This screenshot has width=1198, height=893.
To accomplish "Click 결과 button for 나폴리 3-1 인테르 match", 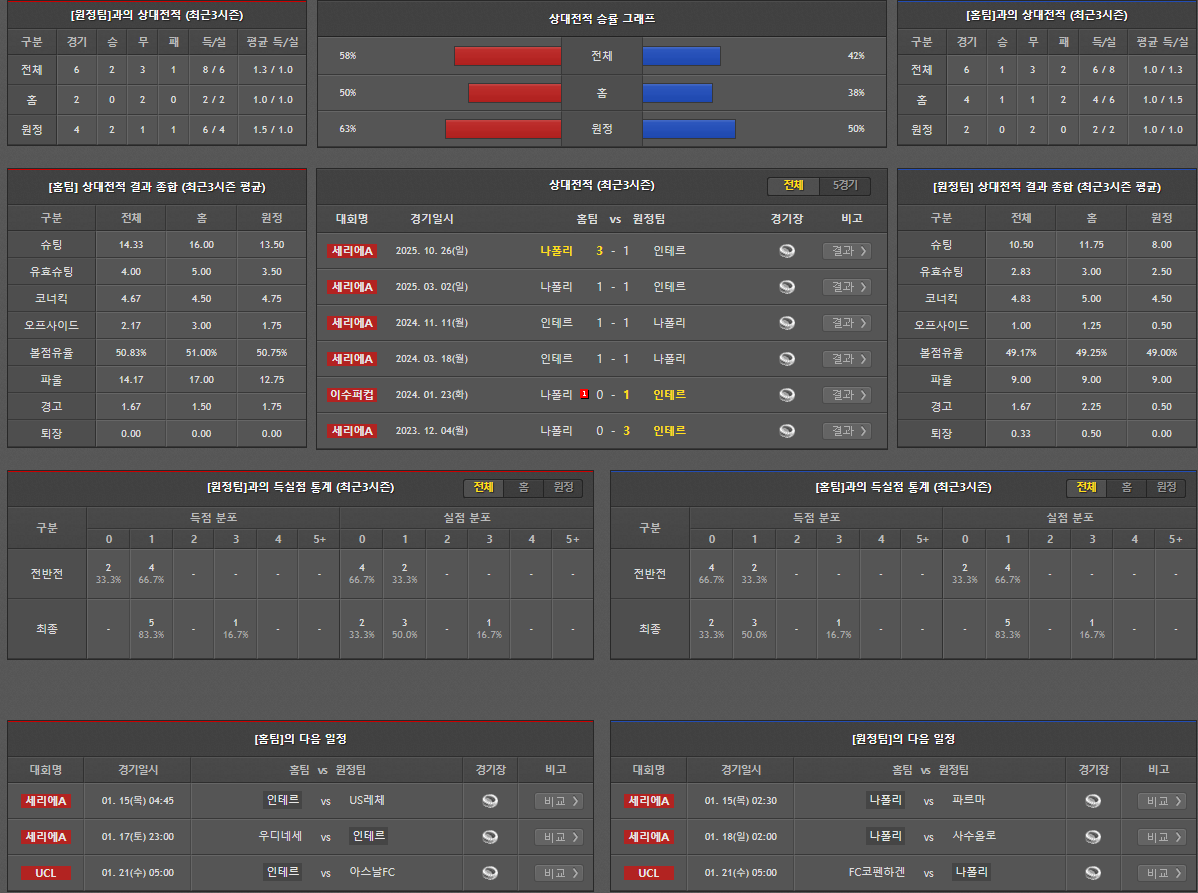I will (x=846, y=251).
